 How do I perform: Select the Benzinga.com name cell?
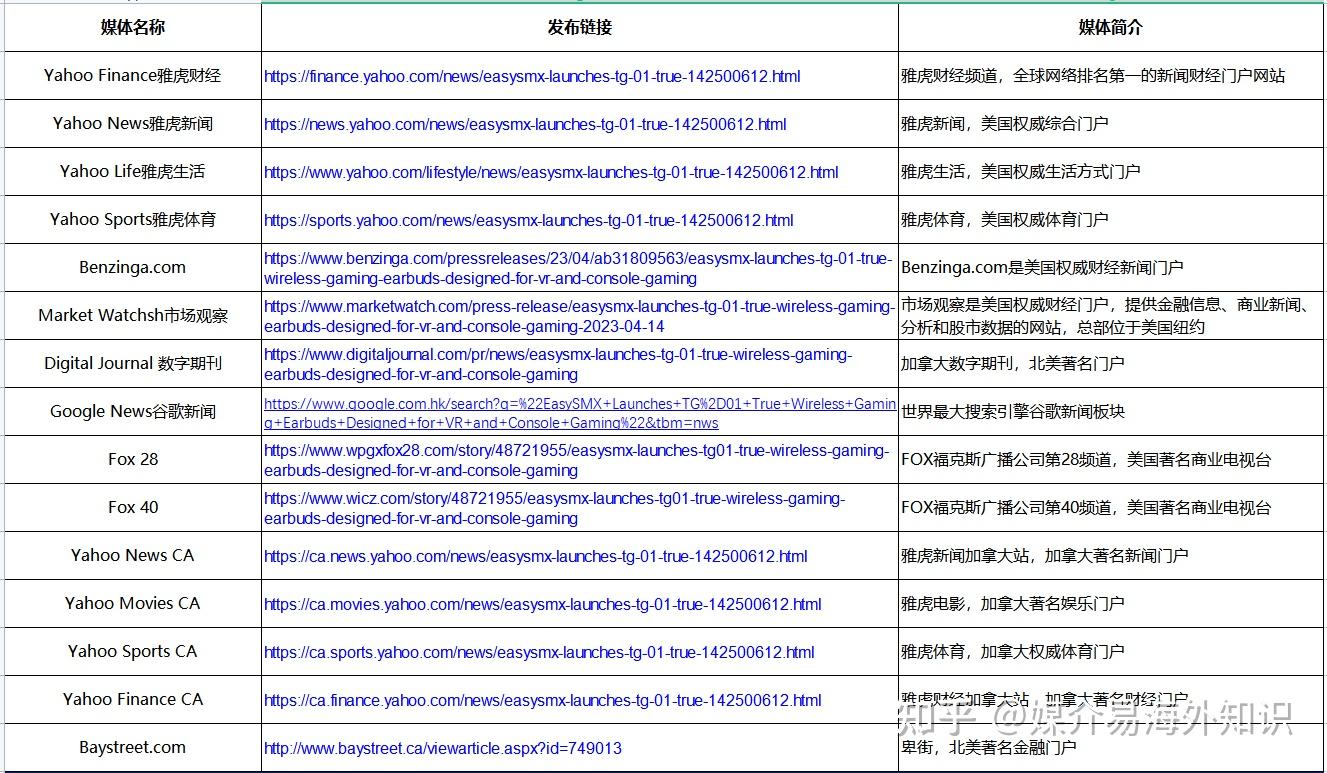point(133,267)
